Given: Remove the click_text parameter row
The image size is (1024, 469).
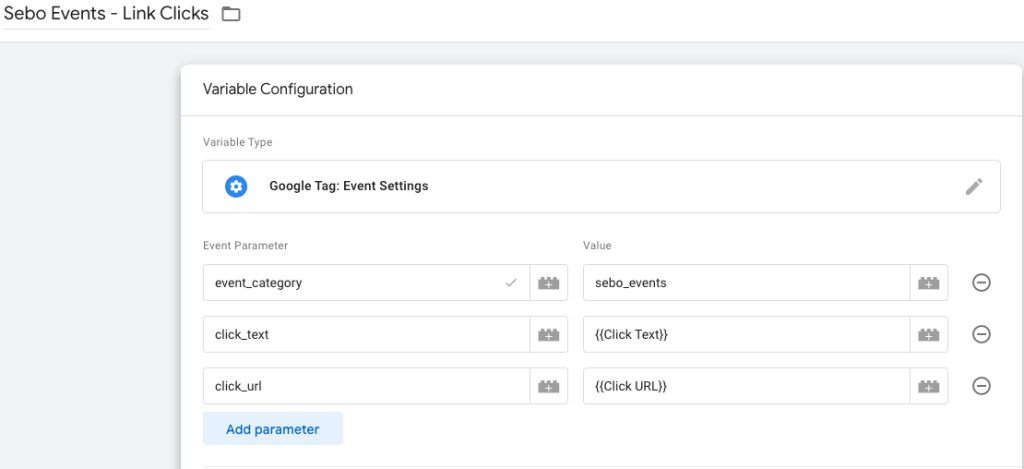Looking at the screenshot, I should click(981, 334).
